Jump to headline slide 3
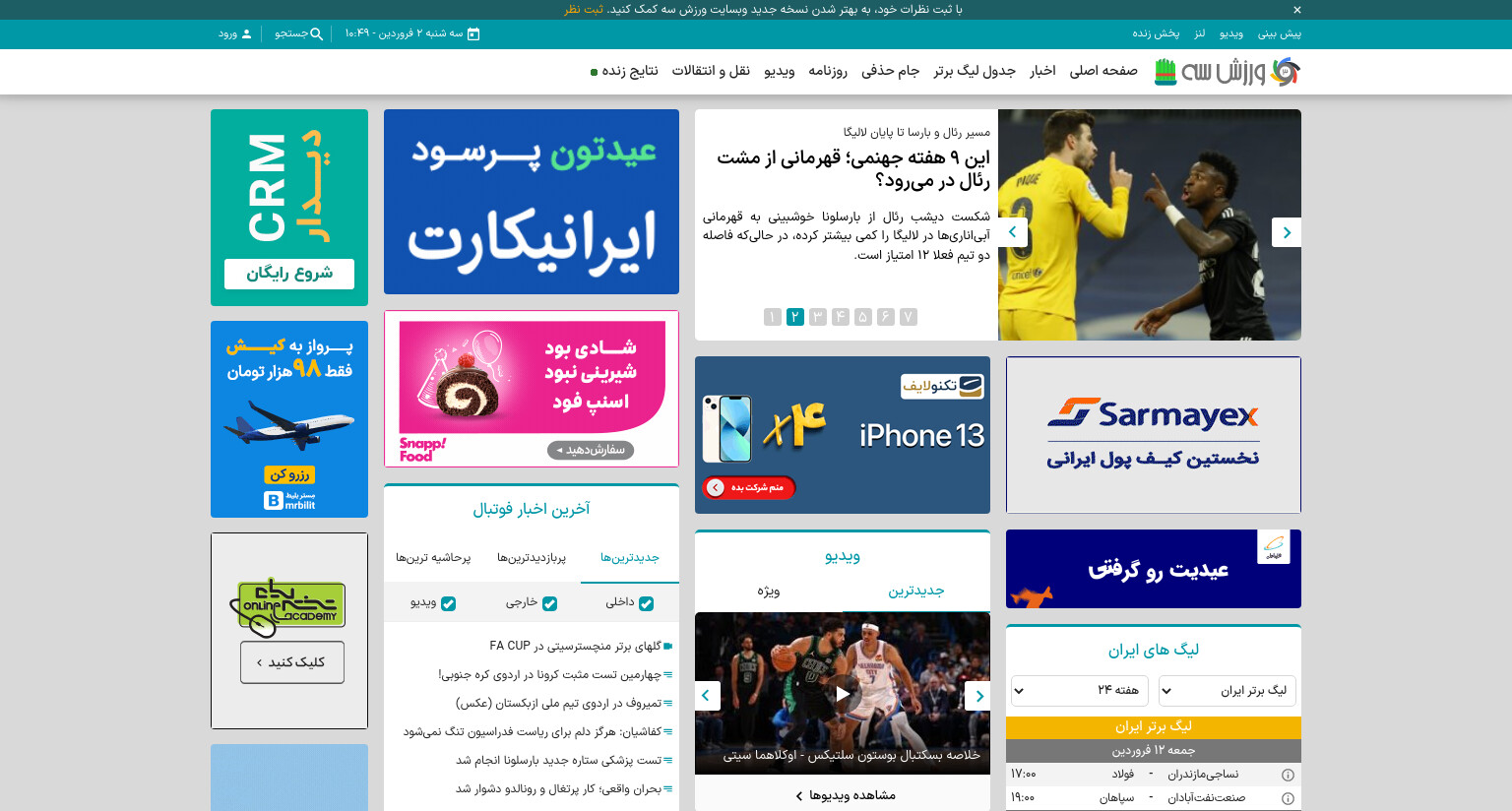The width and height of the screenshot is (1512, 811). (818, 317)
